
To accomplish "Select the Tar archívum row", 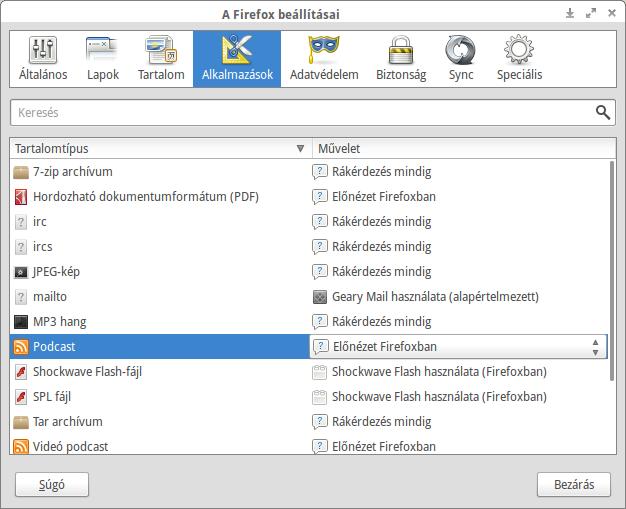I will click(x=310, y=422).
